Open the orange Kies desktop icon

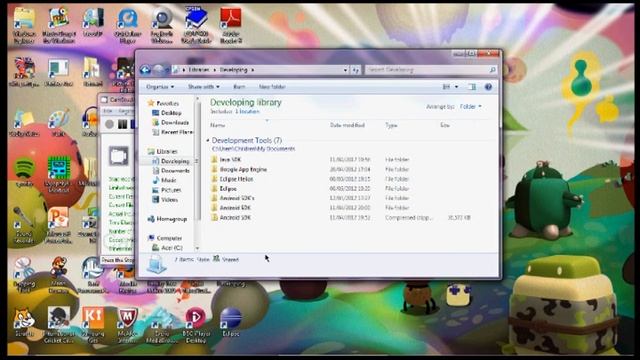(93, 324)
